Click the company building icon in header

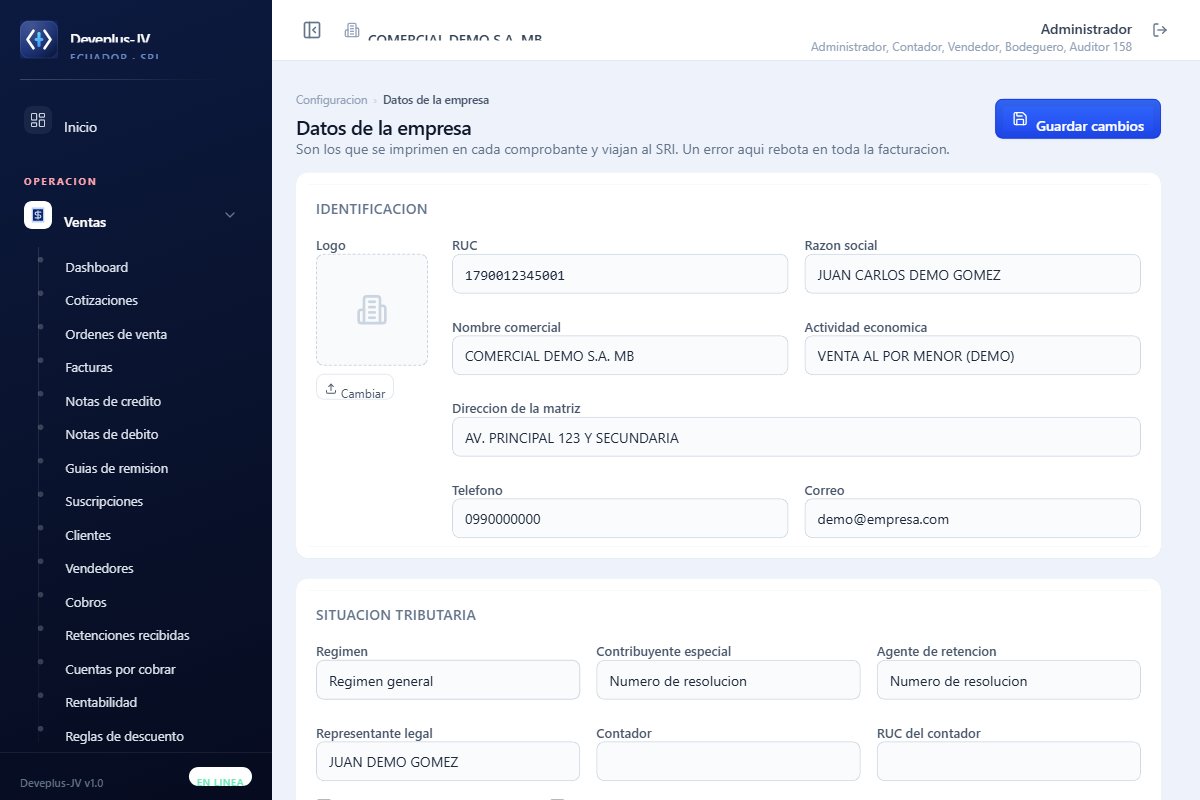click(x=352, y=30)
